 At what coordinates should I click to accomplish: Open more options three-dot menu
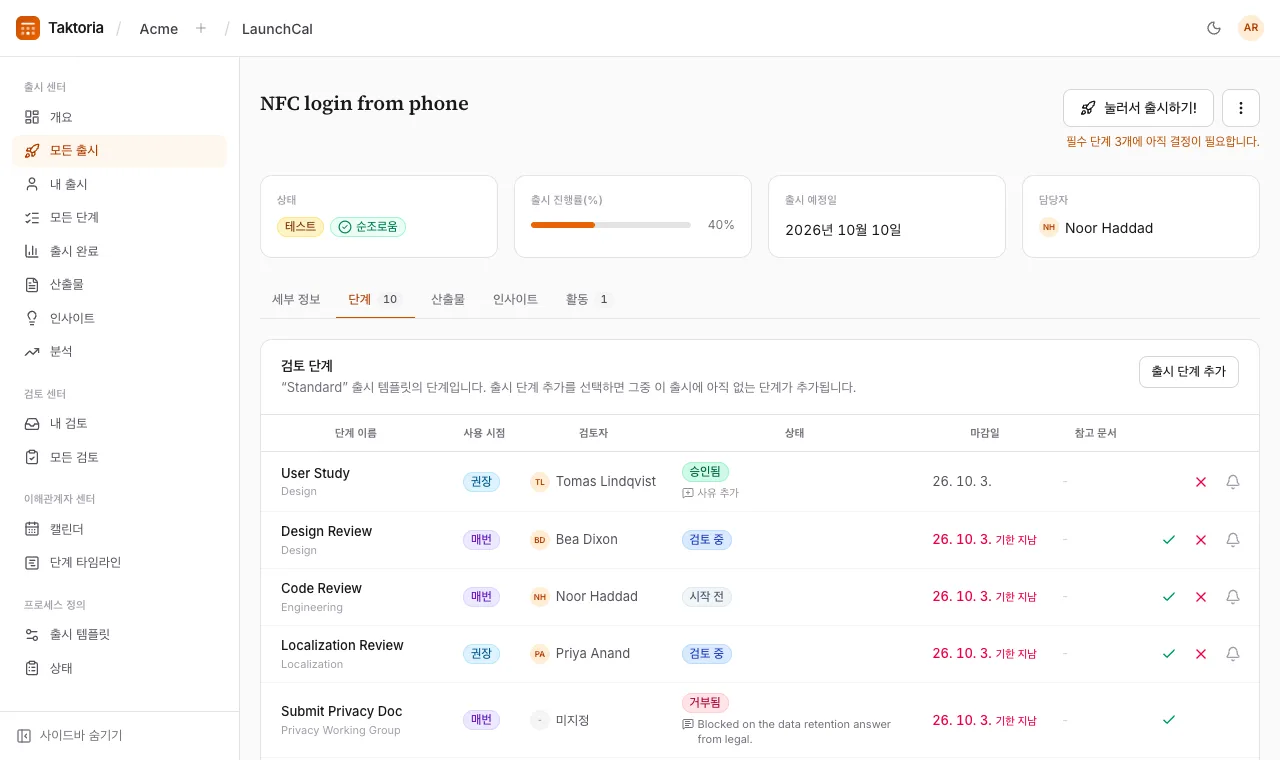pyautogui.click(x=1241, y=108)
